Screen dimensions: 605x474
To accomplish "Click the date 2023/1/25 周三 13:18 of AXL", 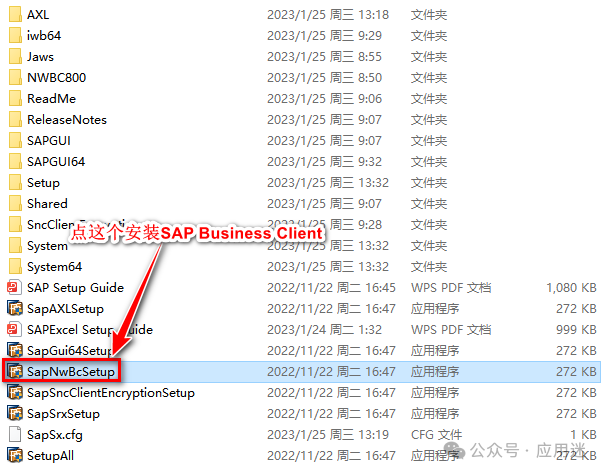I will (x=328, y=15).
